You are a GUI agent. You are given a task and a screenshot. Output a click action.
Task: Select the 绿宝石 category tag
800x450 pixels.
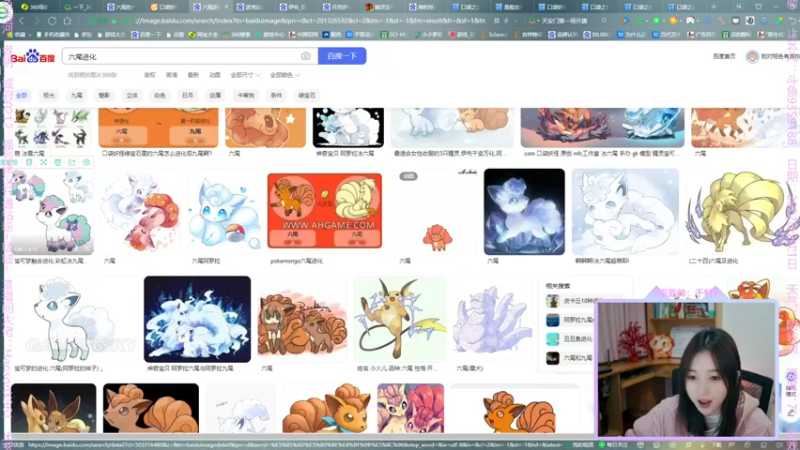tap(307, 95)
